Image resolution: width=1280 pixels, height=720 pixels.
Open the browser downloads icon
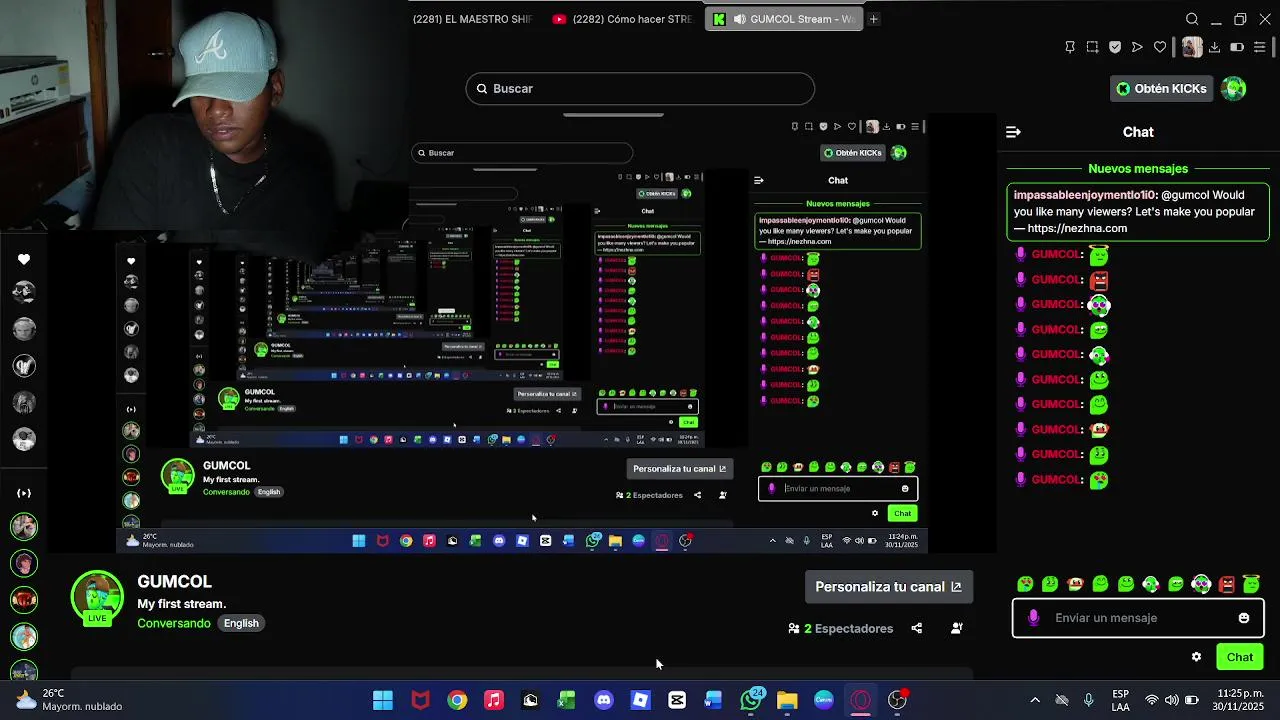click(x=1214, y=47)
